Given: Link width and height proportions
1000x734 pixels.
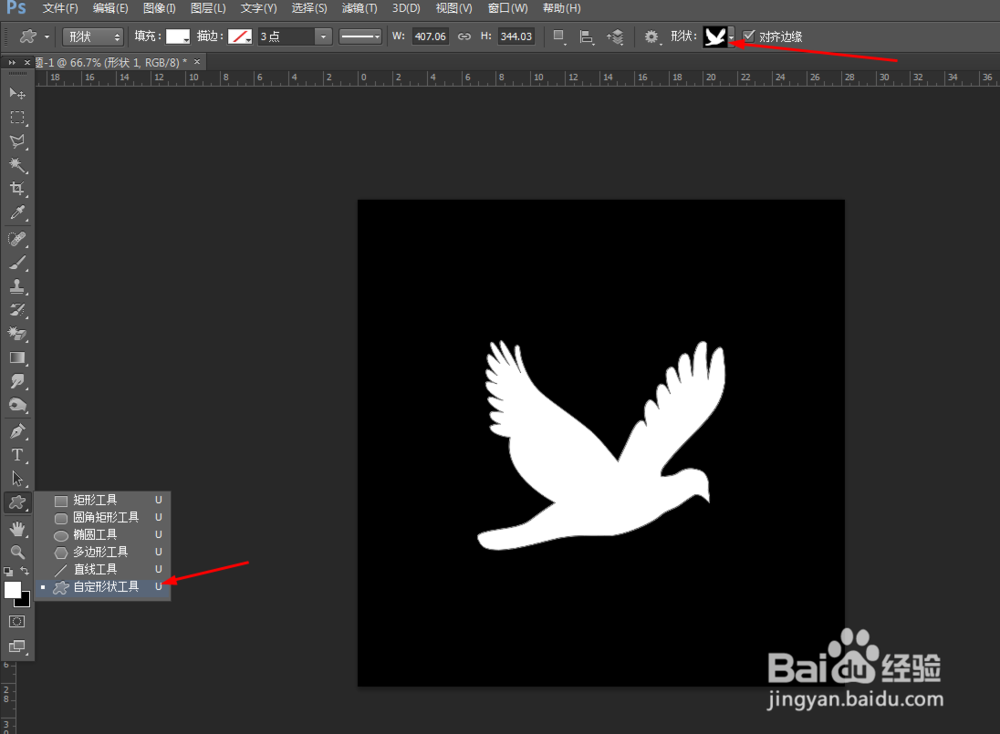Looking at the screenshot, I should [464, 36].
